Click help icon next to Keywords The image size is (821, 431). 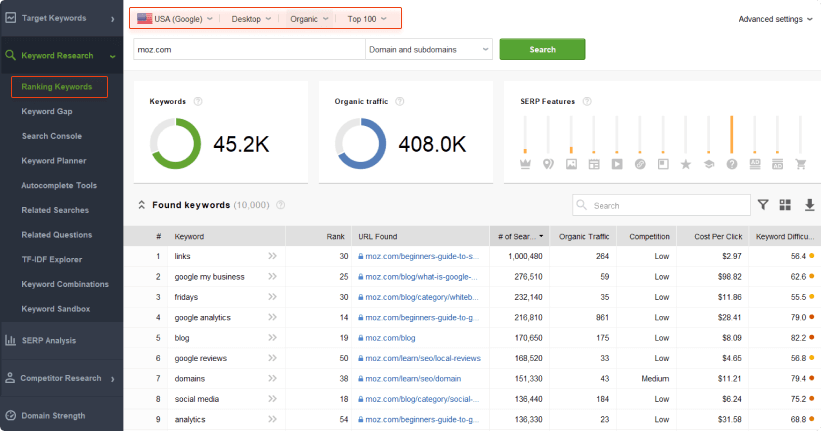point(197,102)
